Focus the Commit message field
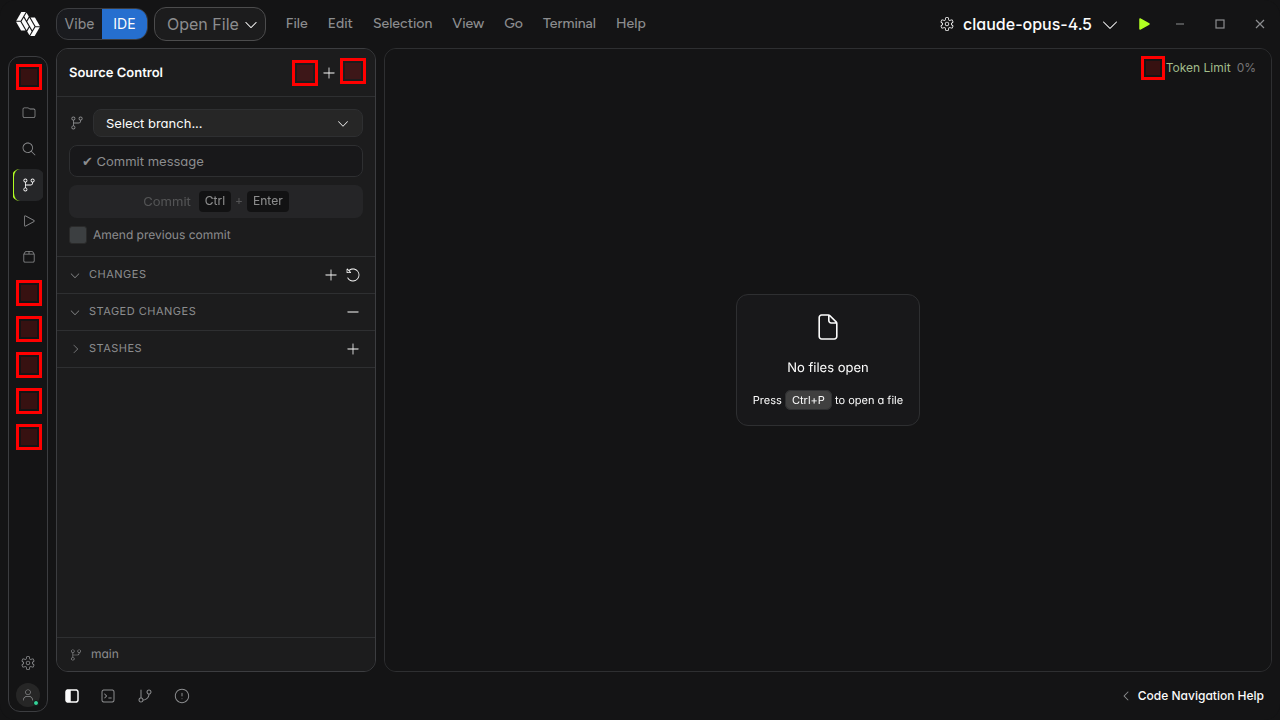1280x720 pixels. coord(216,161)
